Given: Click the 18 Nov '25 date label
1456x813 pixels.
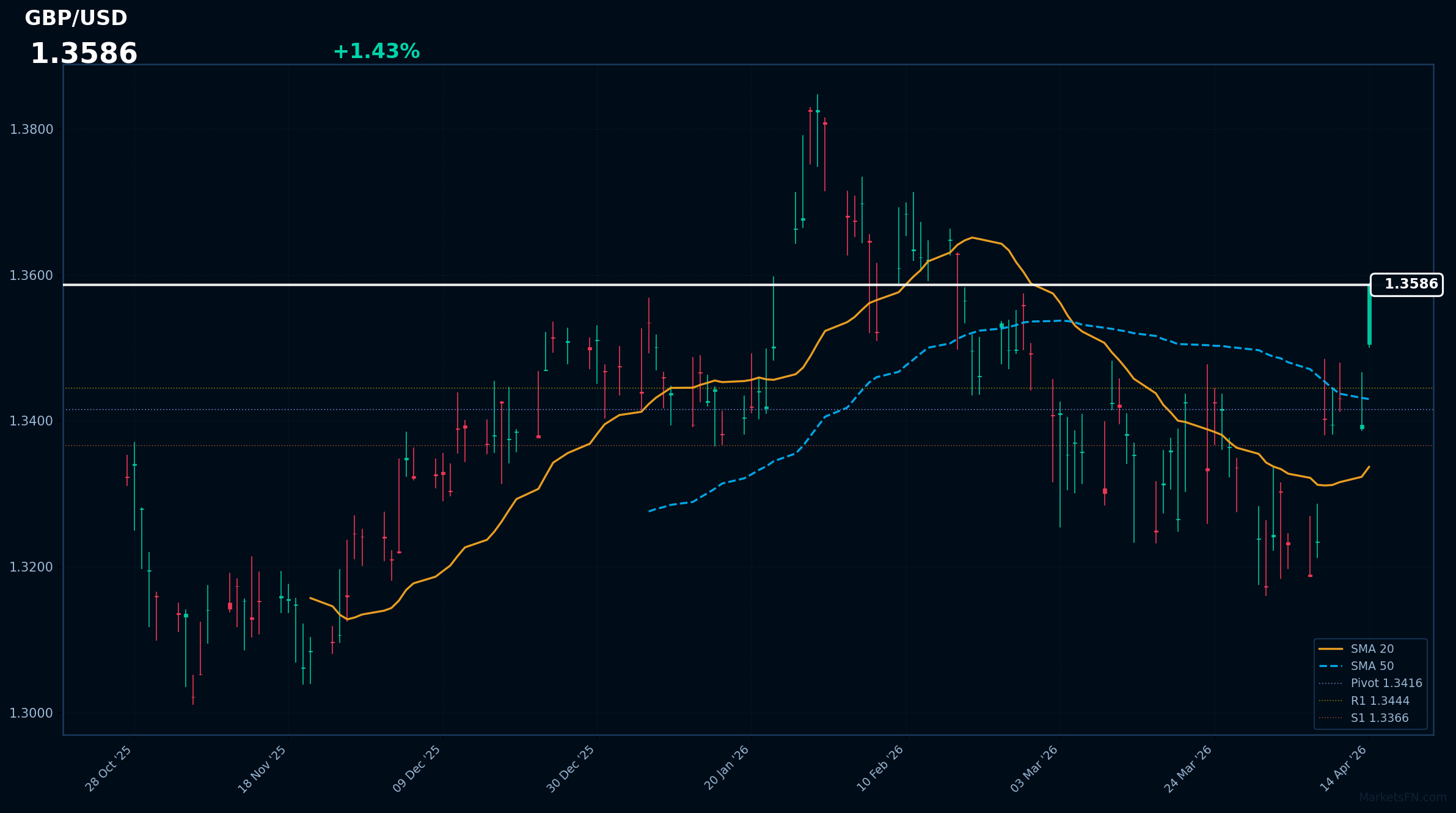Looking at the screenshot, I should coord(262,769).
